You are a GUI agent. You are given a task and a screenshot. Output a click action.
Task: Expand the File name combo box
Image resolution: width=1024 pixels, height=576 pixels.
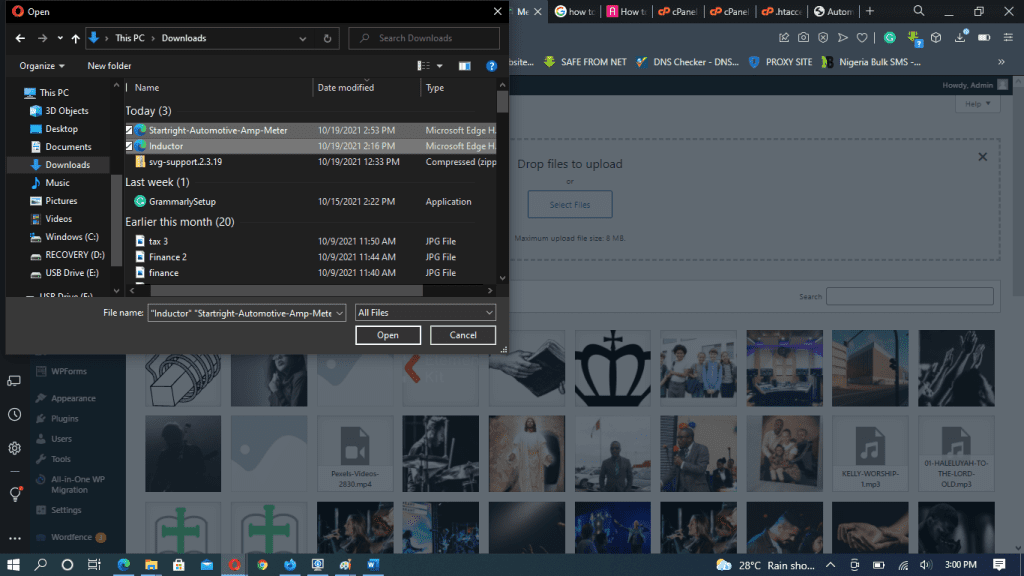pos(340,313)
